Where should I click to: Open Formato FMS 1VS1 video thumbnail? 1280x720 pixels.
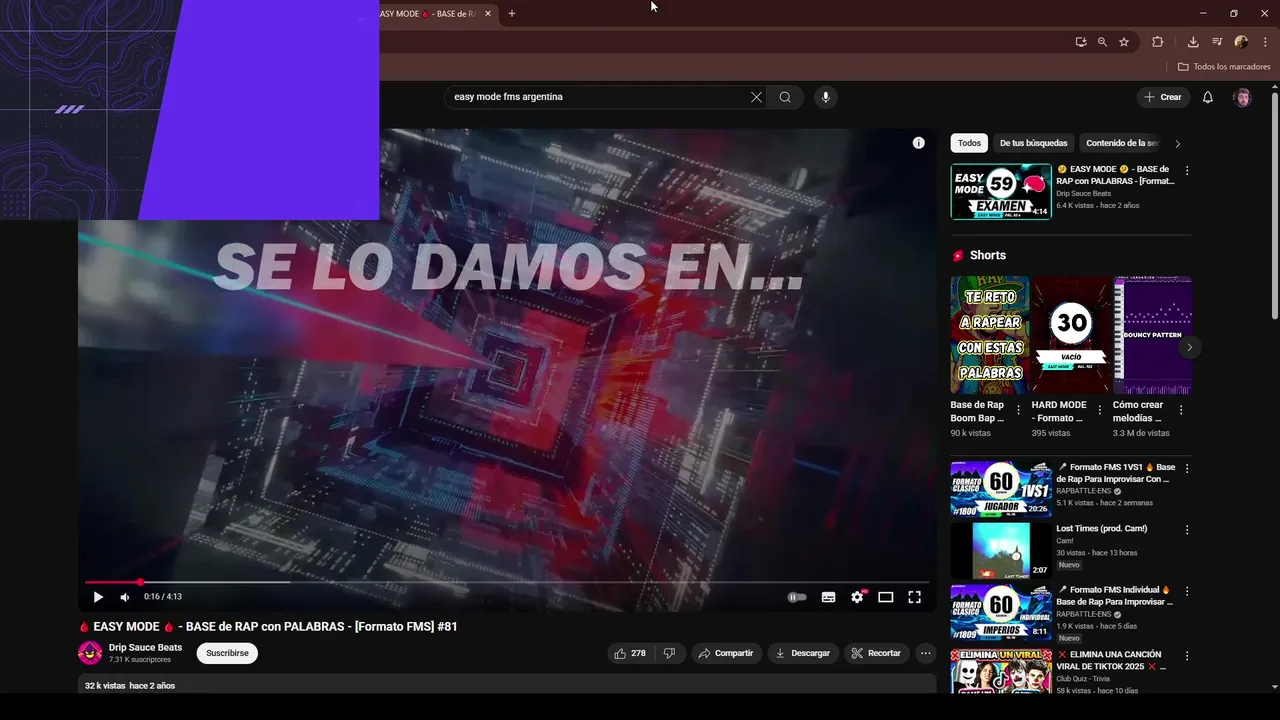pos(1001,489)
